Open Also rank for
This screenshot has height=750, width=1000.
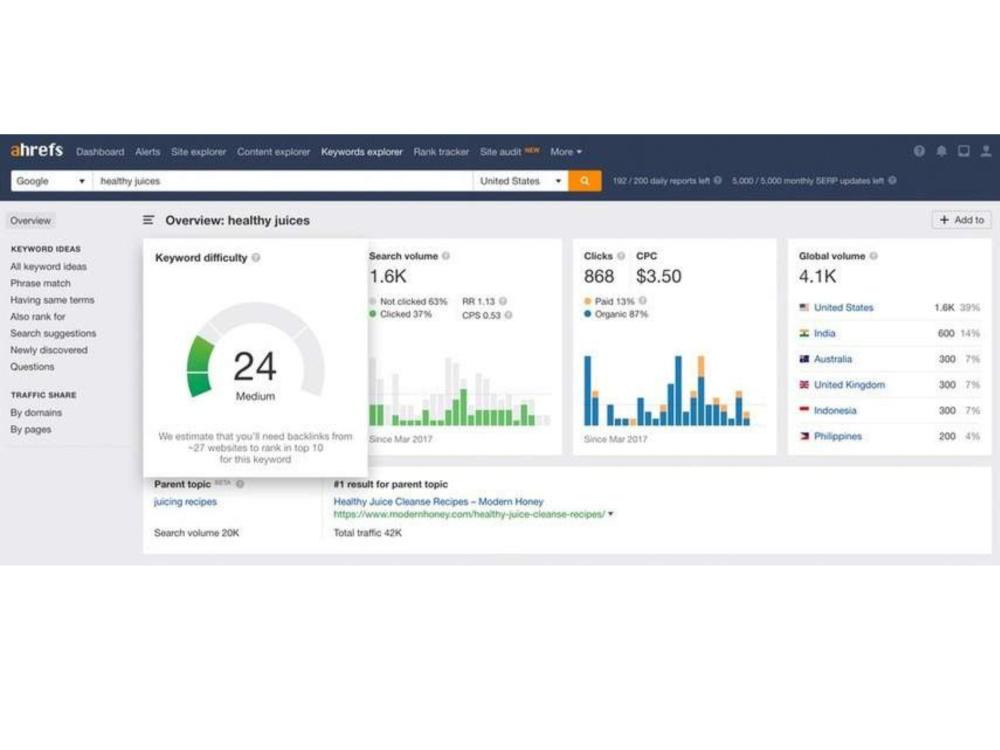tap(38, 316)
